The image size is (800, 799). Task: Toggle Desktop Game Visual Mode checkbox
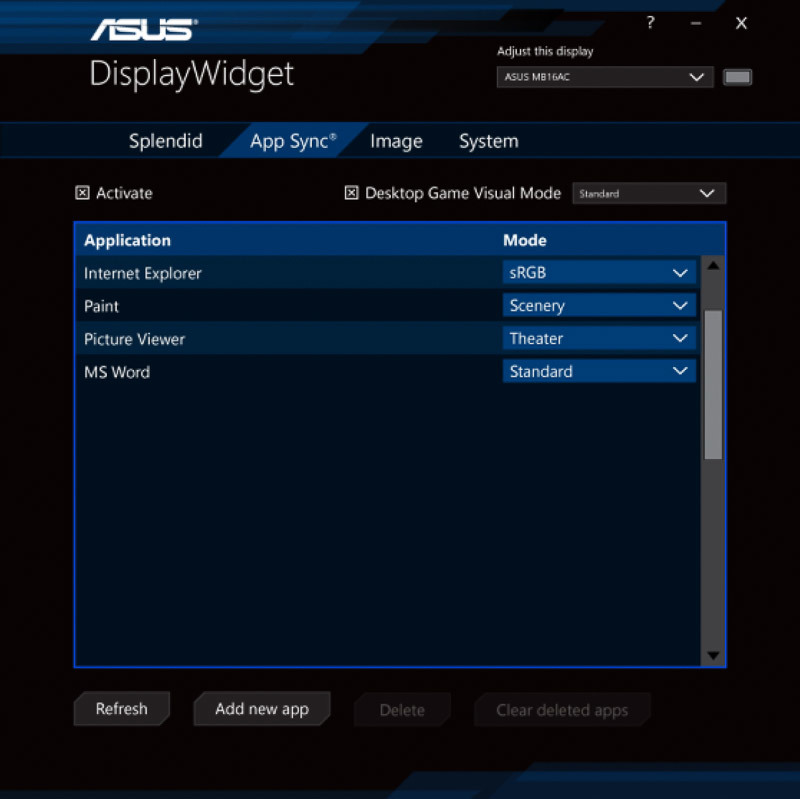(352, 193)
